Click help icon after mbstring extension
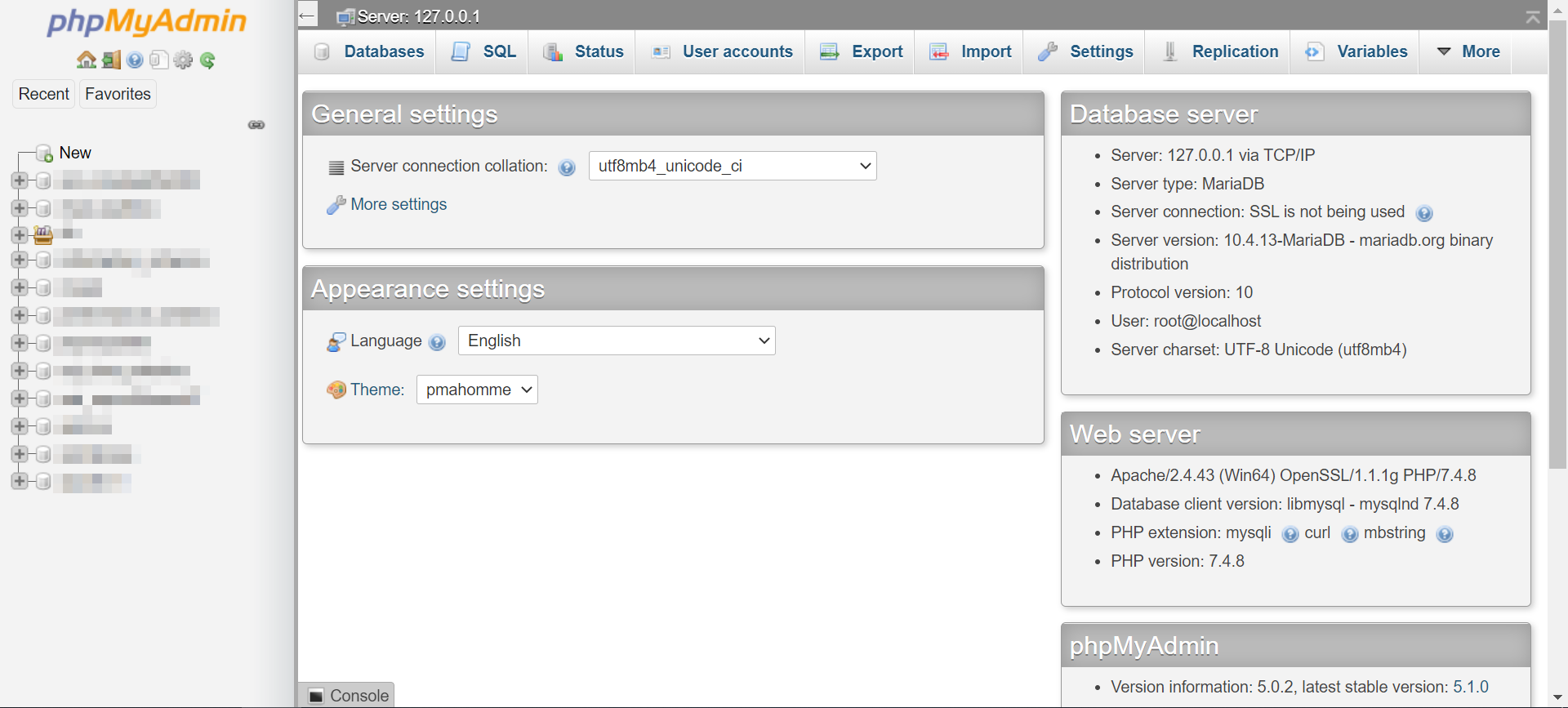 pyautogui.click(x=1445, y=534)
